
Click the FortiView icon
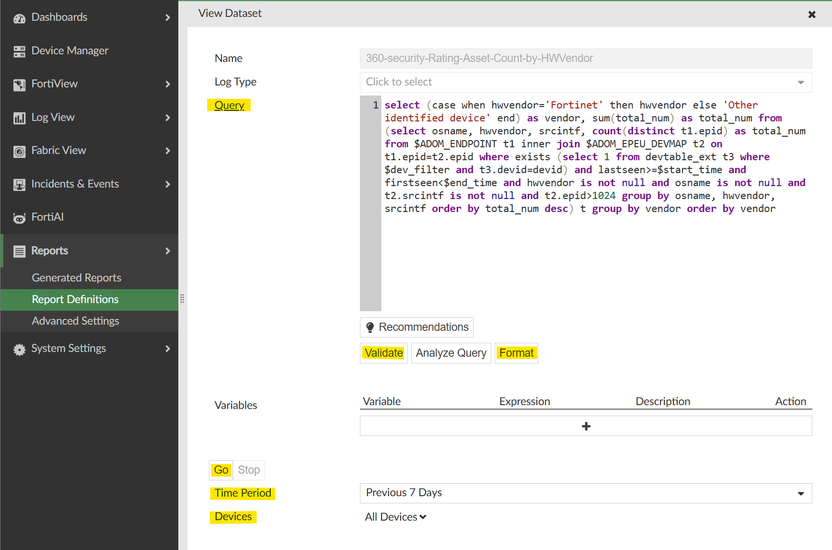19,85
